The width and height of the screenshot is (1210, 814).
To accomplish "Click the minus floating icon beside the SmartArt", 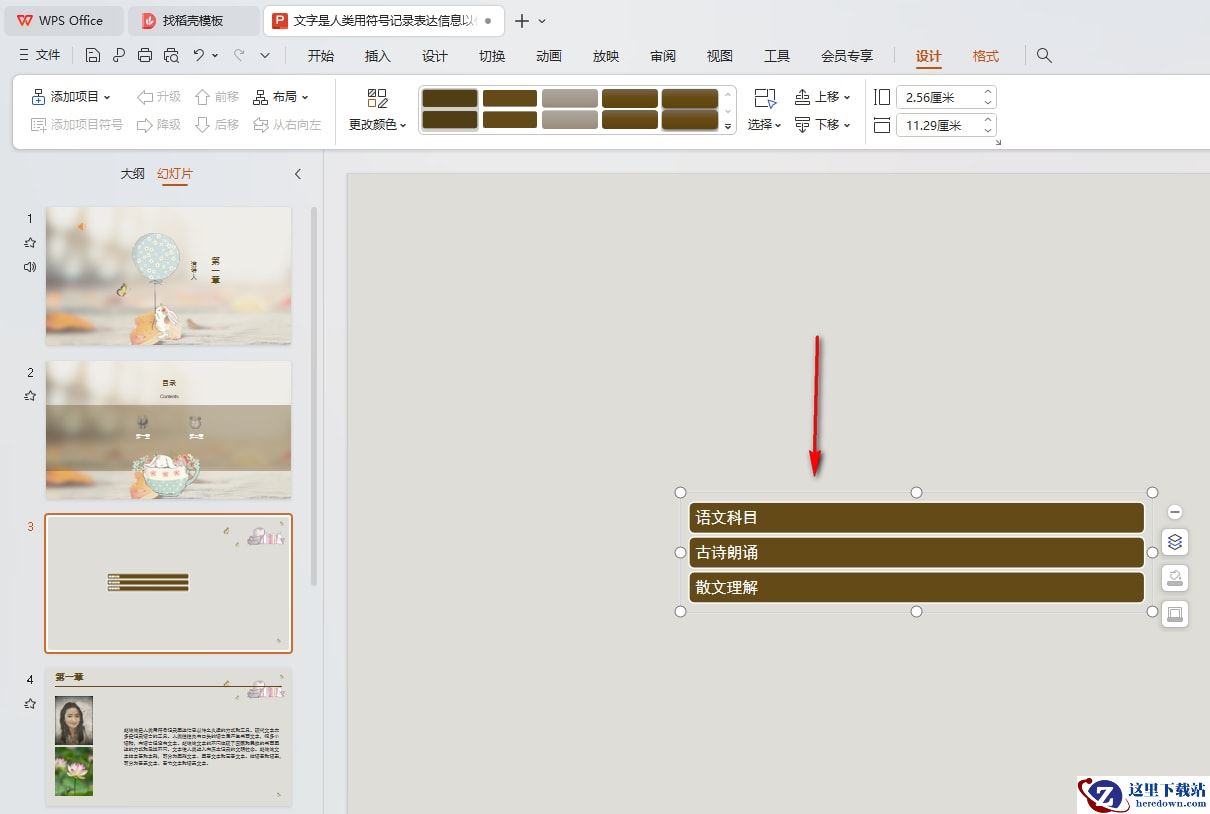I will pyautogui.click(x=1175, y=512).
